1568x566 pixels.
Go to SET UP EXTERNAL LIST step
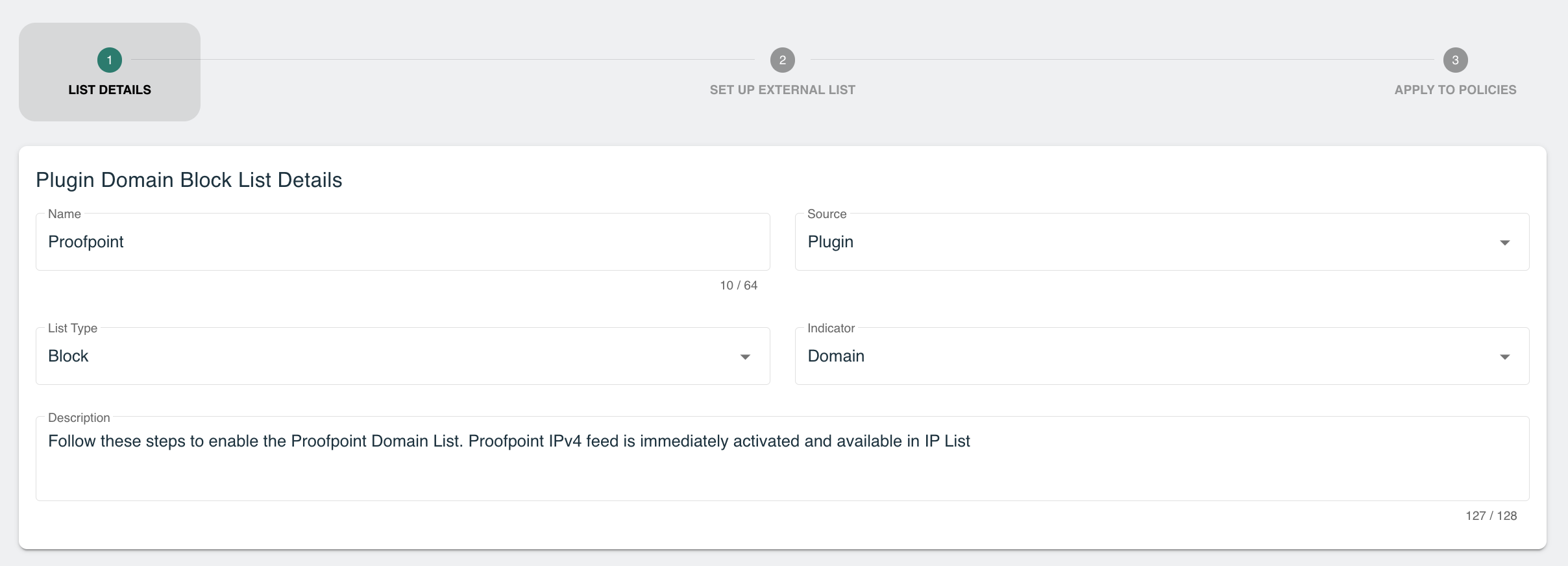(x=782, y=90)
